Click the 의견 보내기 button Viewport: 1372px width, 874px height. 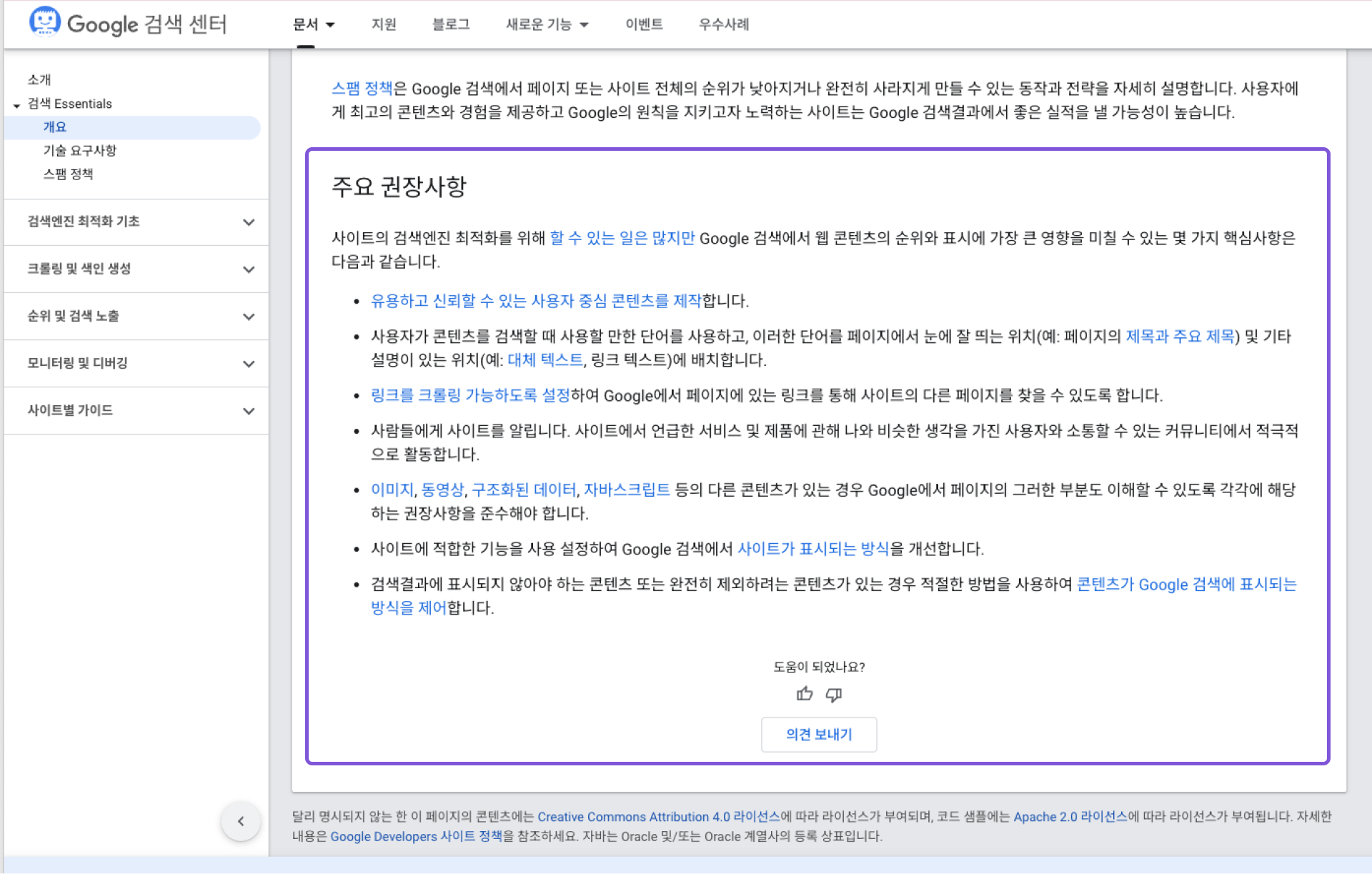[819, 734]
